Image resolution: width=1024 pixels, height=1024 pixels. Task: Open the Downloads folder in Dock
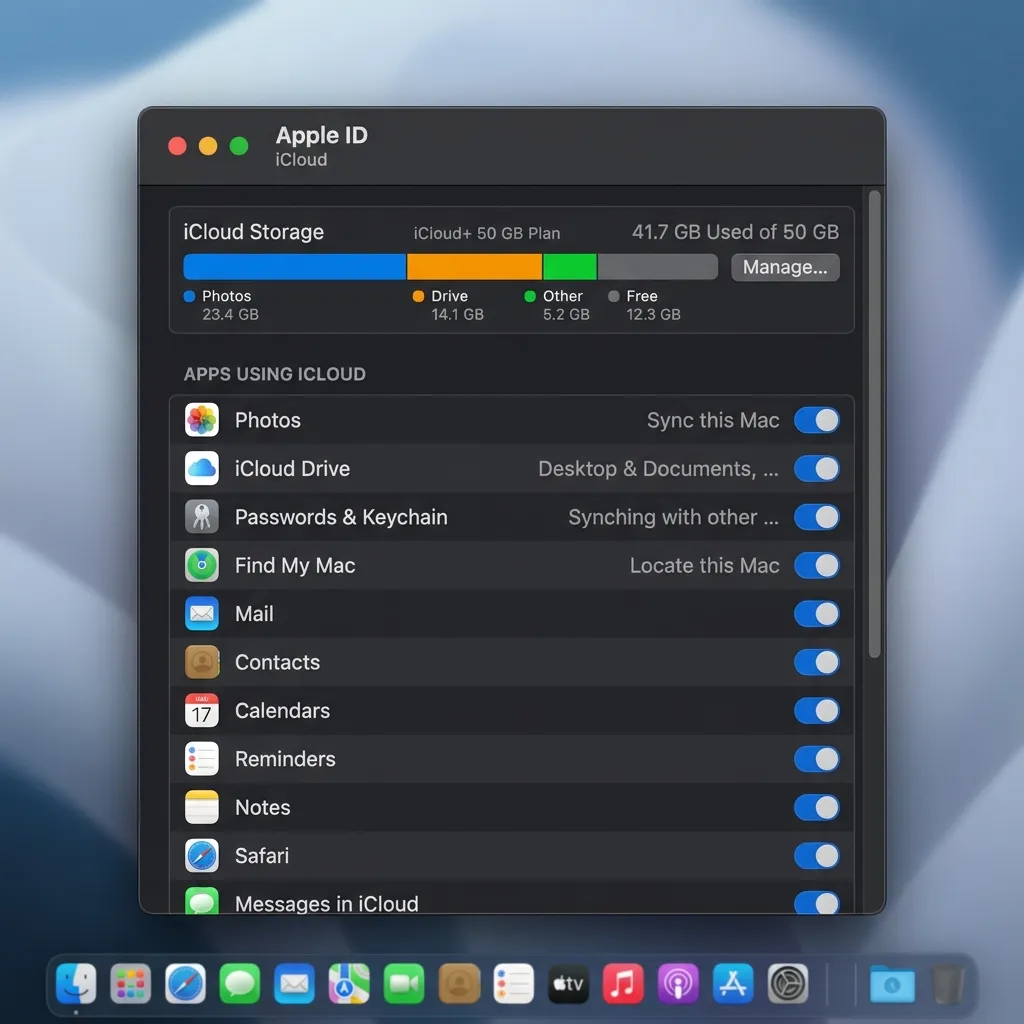pos(892,983)
